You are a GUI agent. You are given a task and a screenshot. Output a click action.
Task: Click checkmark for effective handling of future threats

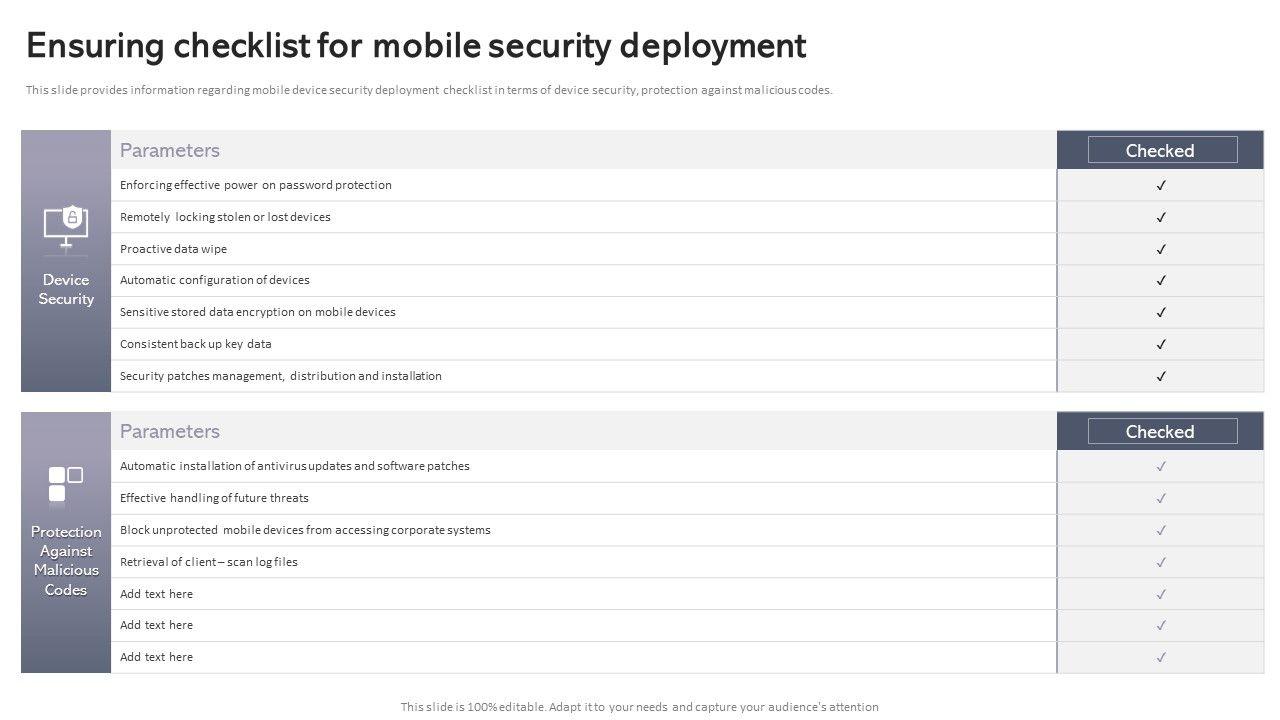(1161, 498)
